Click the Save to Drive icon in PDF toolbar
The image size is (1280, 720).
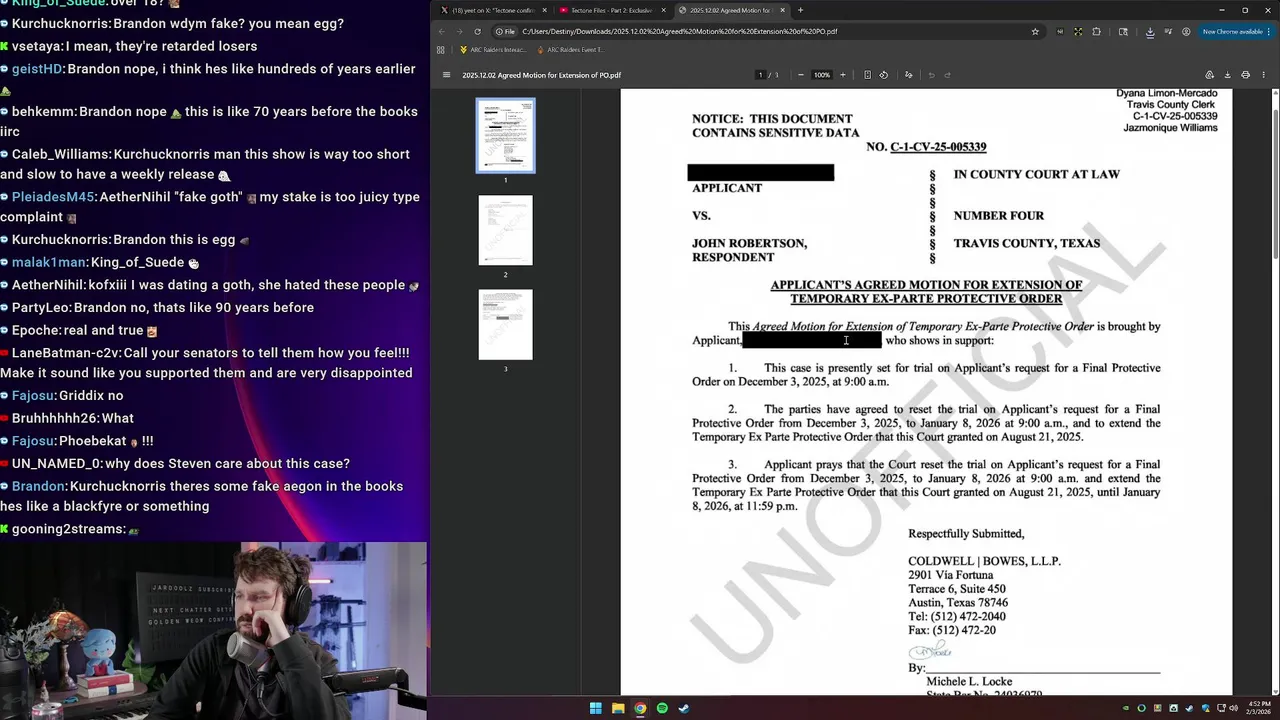(1209, 75)
